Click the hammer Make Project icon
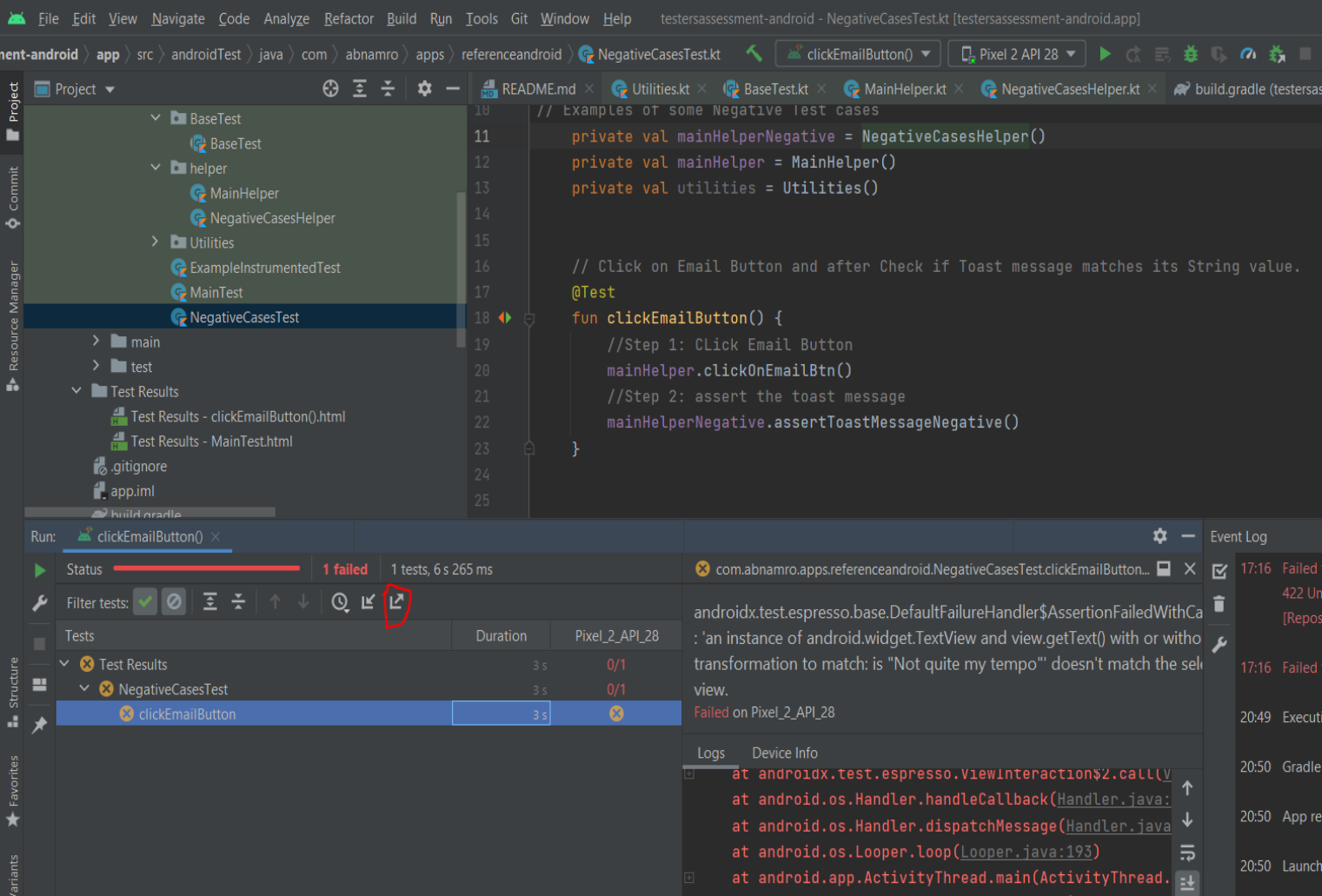This screenshot has width=1322, height=896. pyautogui.click(x=754, y=54)
